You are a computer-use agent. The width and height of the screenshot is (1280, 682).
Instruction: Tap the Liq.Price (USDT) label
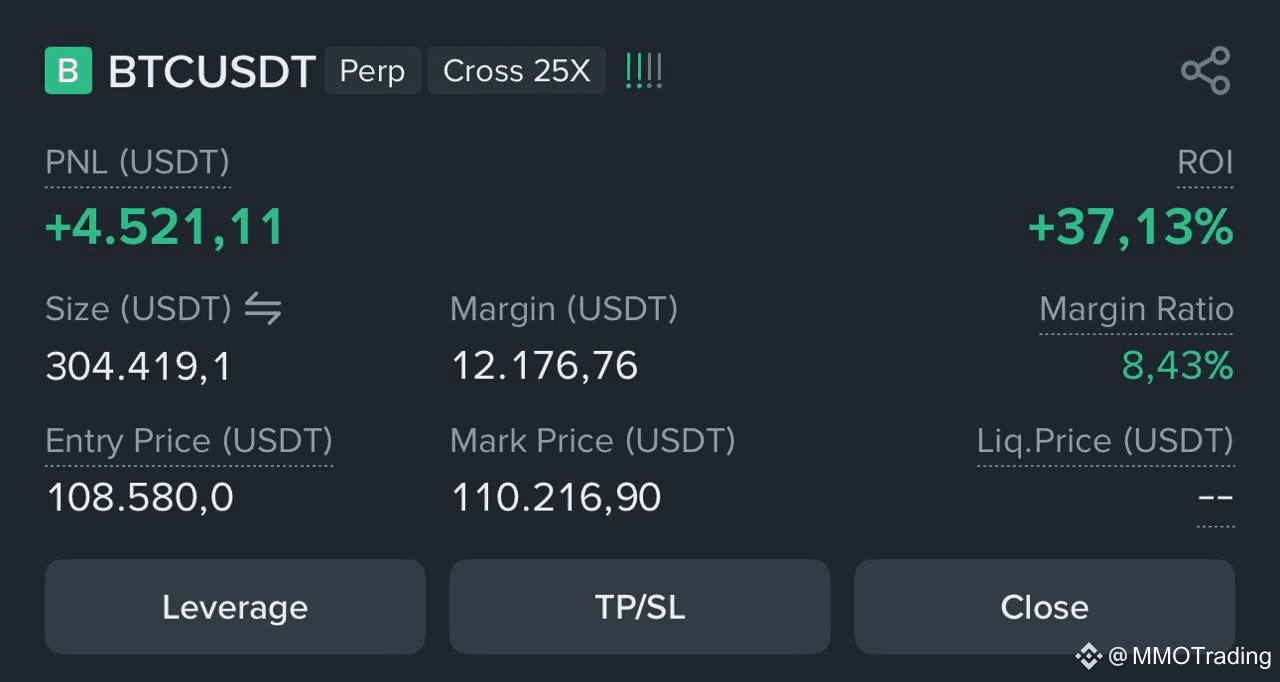(1105, 441)
